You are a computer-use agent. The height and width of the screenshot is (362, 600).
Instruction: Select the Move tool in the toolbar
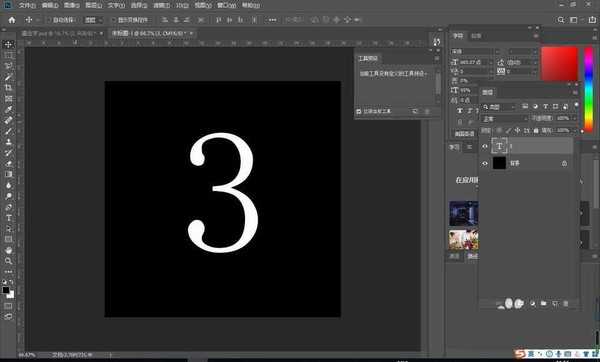(x=8, y=44)
